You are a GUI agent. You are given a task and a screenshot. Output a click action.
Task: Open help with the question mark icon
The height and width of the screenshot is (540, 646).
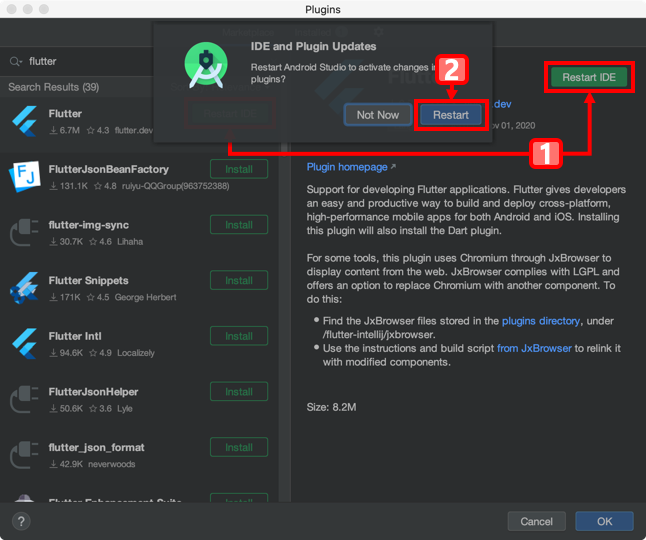point(21,521)
